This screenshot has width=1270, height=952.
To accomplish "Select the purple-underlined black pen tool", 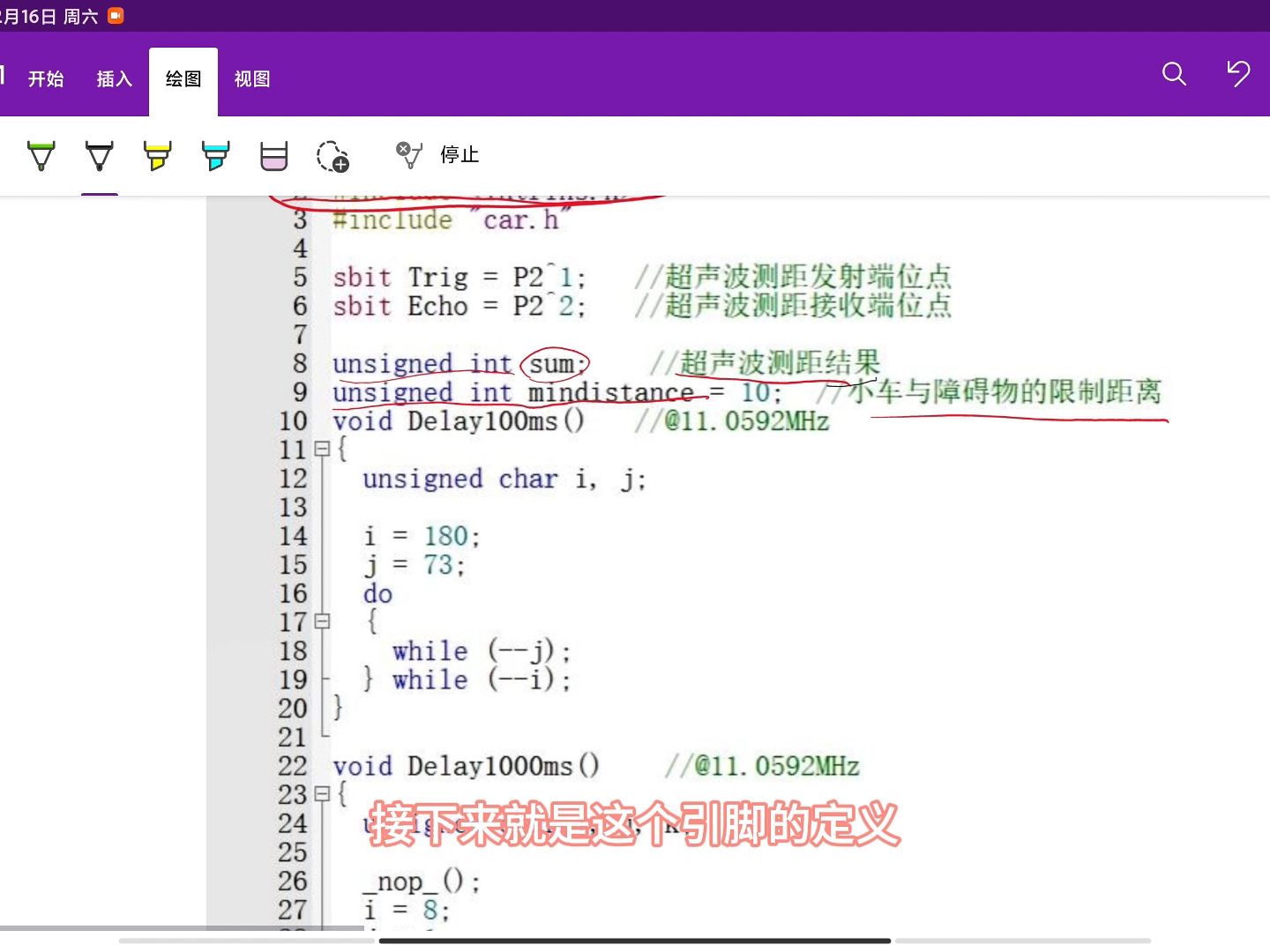I will click(x=100, y=156).
